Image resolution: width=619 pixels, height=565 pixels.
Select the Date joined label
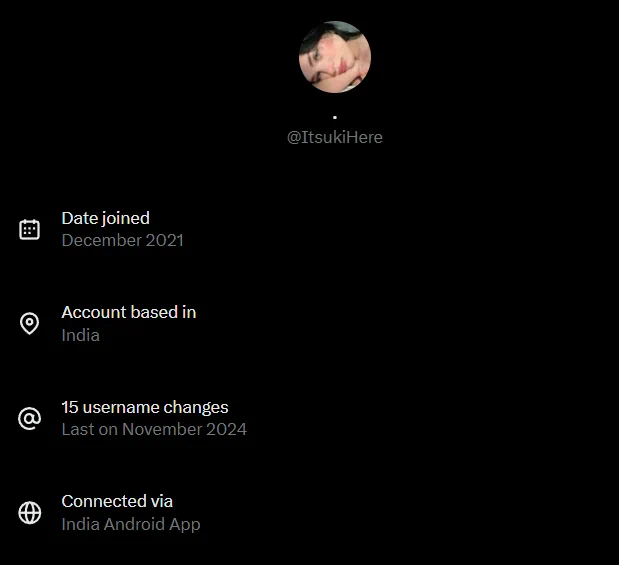[105, 218]
